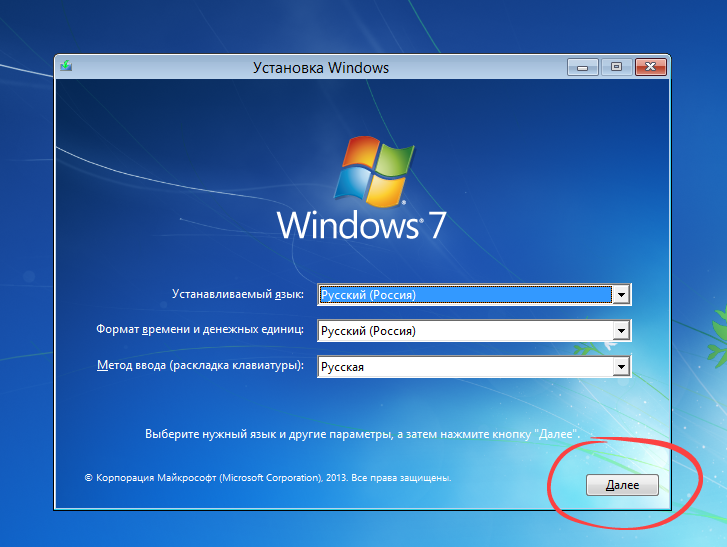Click the Формат времени и денежных единиц label
This screenshot has height=547, width=727.
[200, 330]
